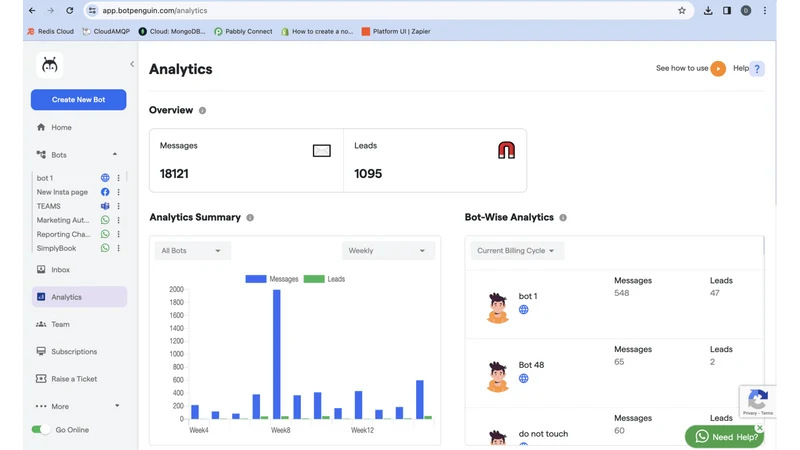Click the Messages envelope icon

[321, 151]
